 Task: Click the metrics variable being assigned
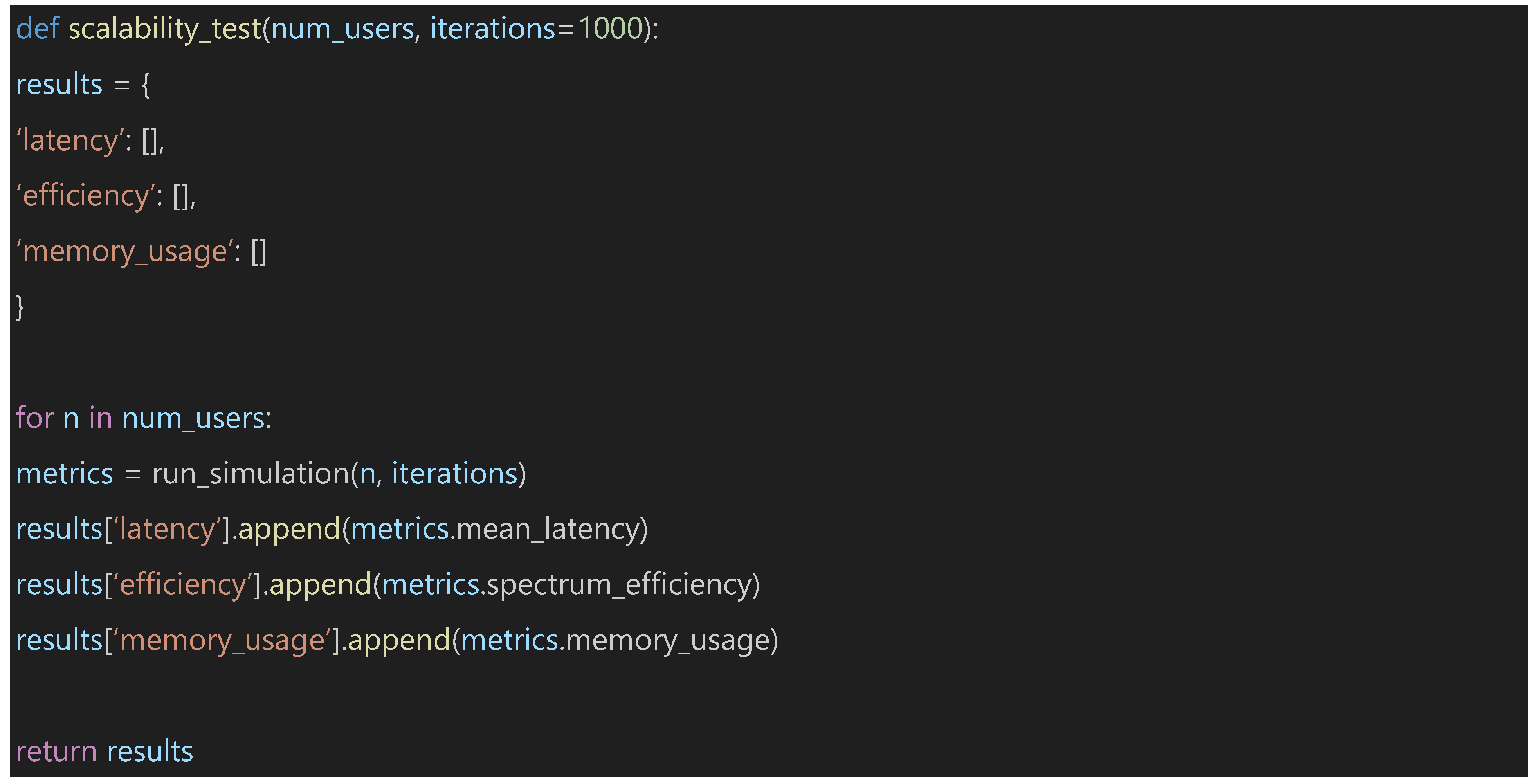[x=65, y=474]
